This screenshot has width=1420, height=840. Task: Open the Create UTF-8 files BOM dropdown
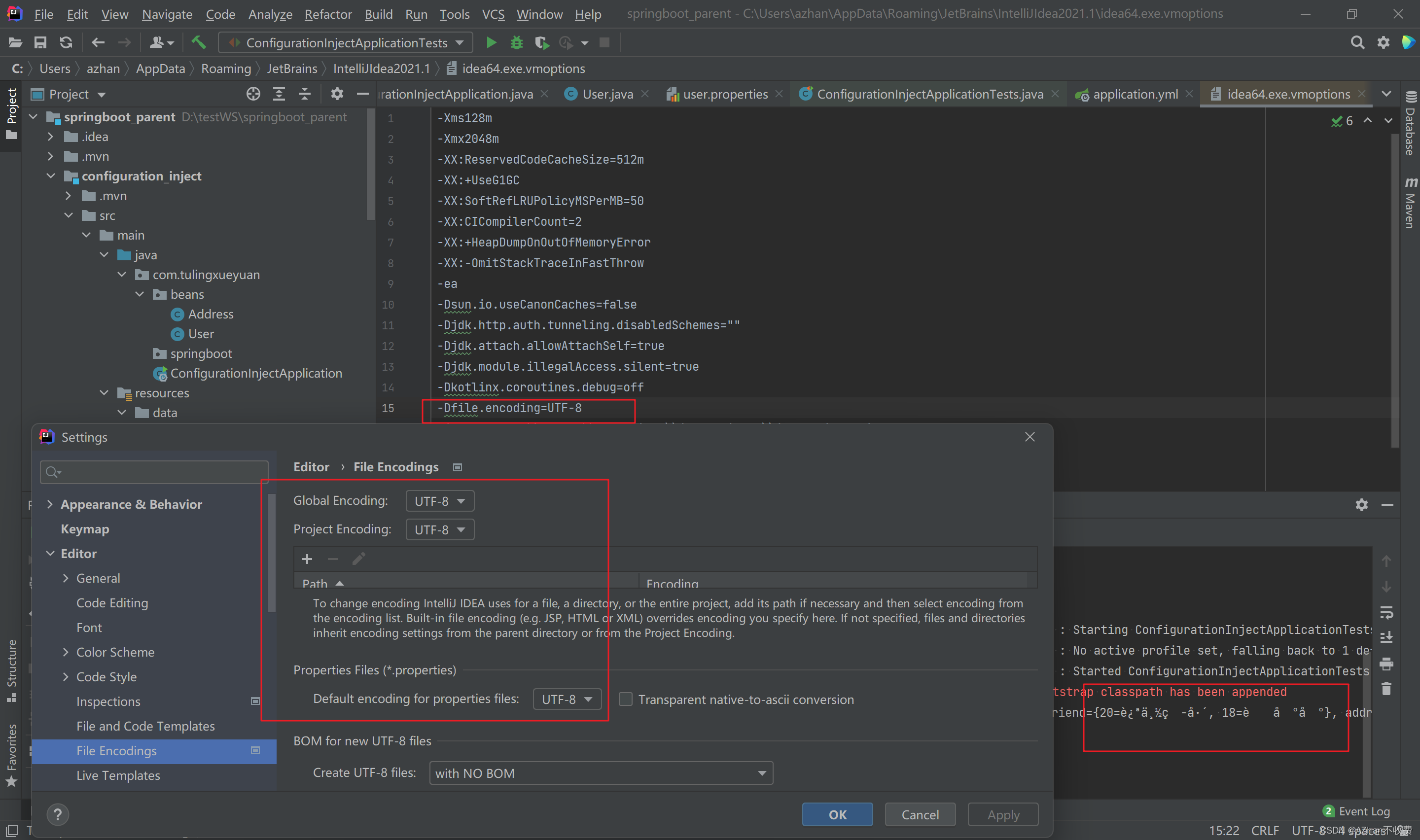(601, 773)
